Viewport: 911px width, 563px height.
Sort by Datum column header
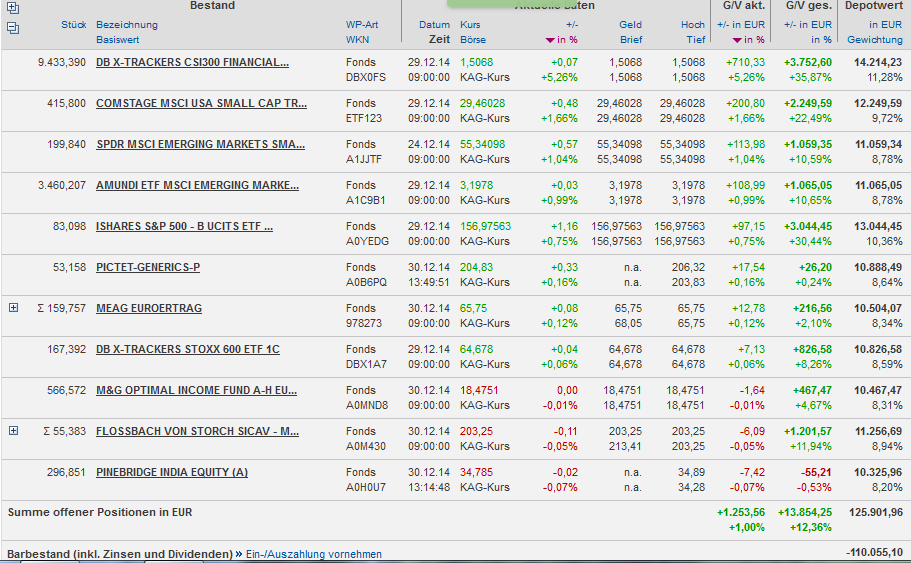click(x=434, y=24)
